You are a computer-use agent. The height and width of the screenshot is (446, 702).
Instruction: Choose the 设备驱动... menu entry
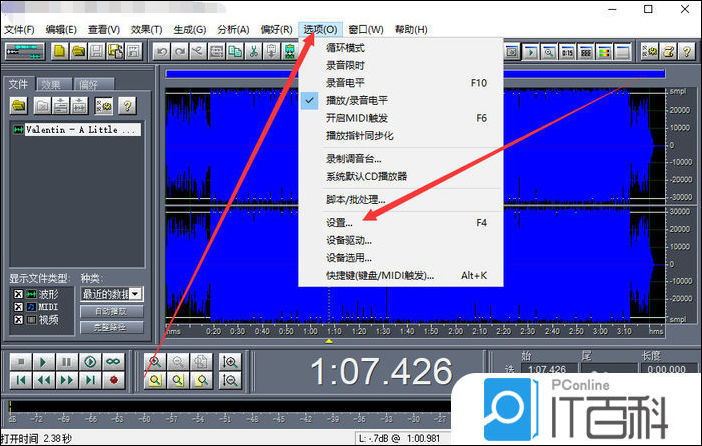click(x=401, y=240)
